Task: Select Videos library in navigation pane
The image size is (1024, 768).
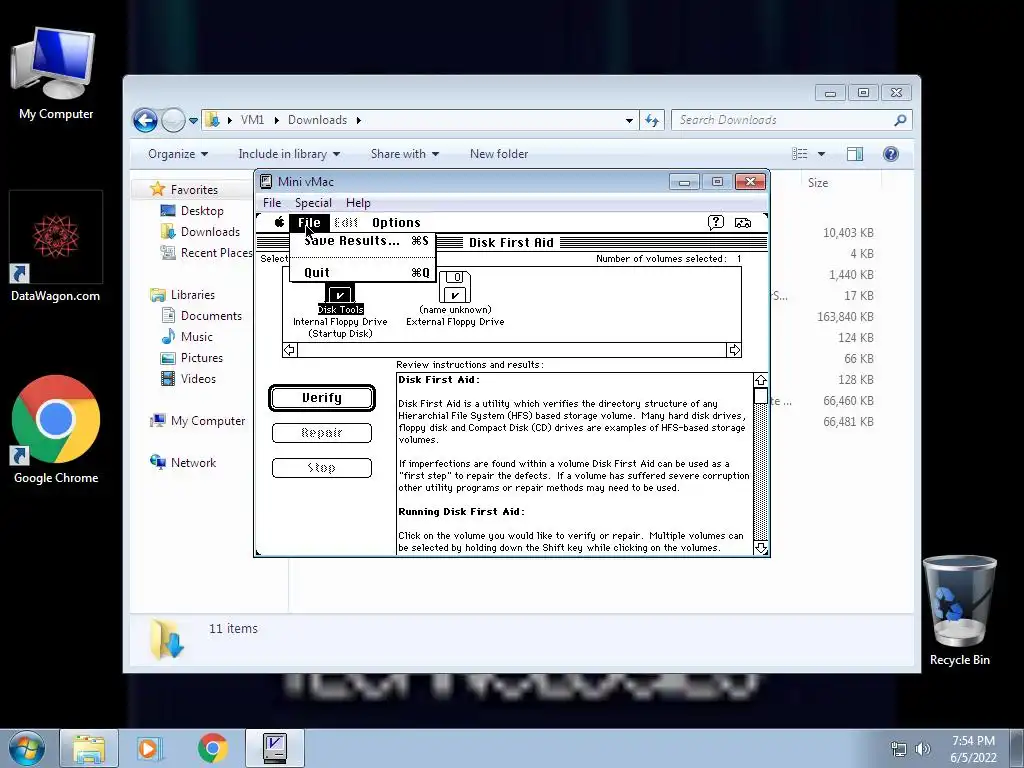Action: pos(198,379)
